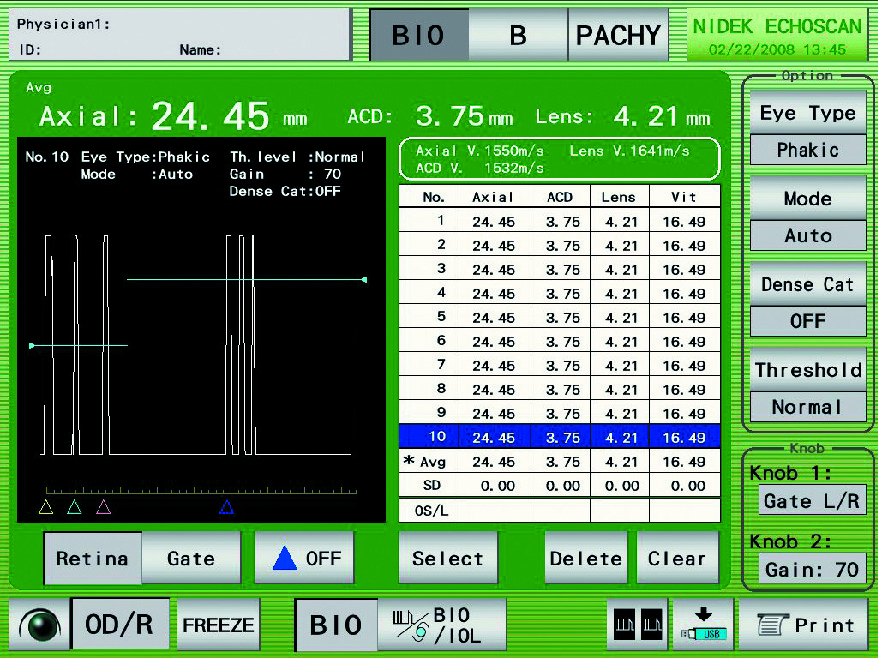Viewport: 878px width, 658px height.
Task: Change the Normal threshold value
Action: click(x=808, y=407)
